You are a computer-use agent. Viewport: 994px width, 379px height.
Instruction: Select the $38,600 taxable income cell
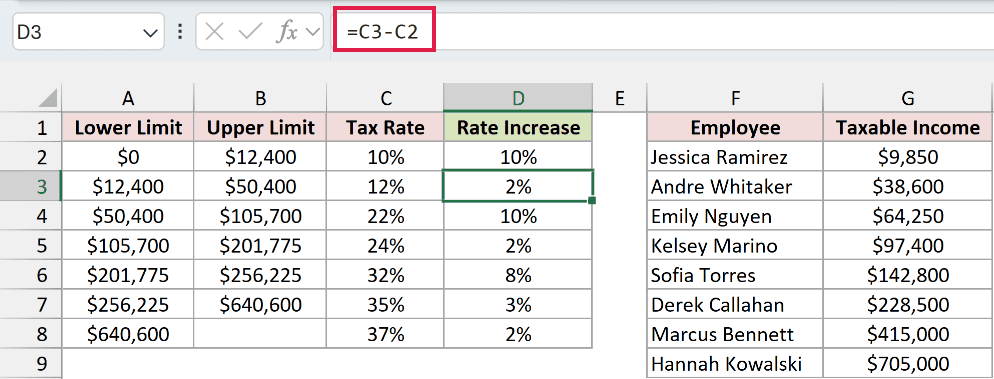coord(908,186)
